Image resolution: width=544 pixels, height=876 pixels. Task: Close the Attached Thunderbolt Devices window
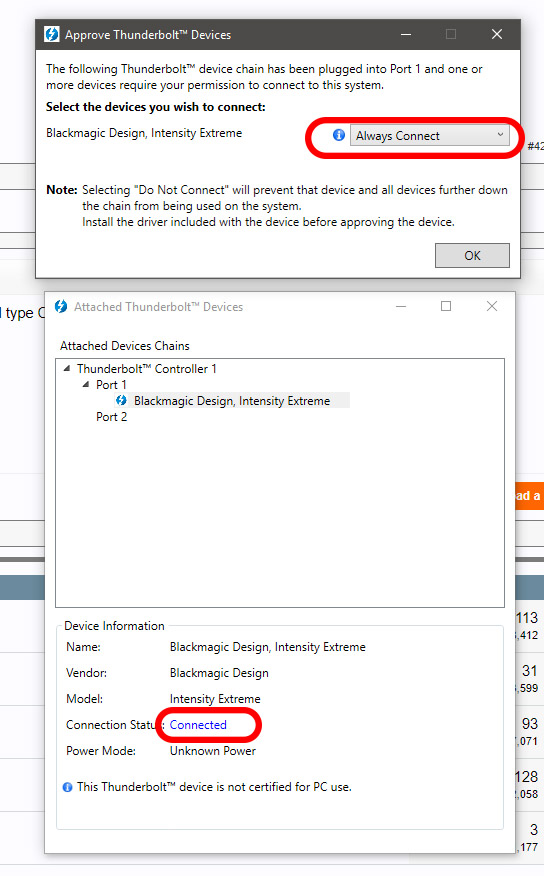pos(491,306)
